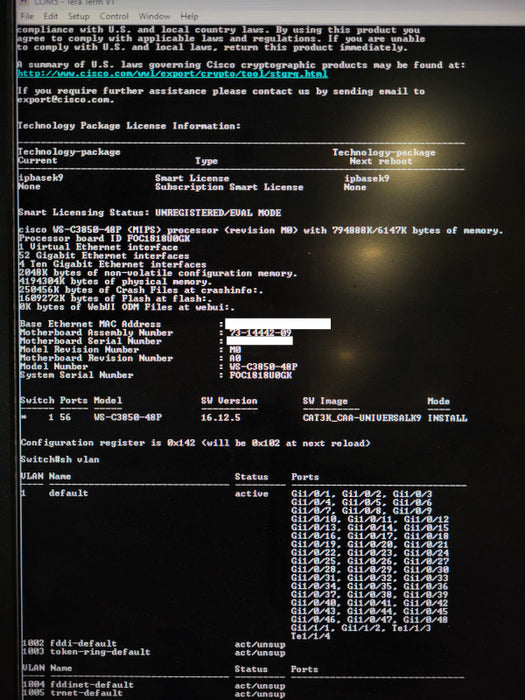Click the Configuration register 0x142 line
Viewport: 525px width, 700px height.
coord(196,443)
